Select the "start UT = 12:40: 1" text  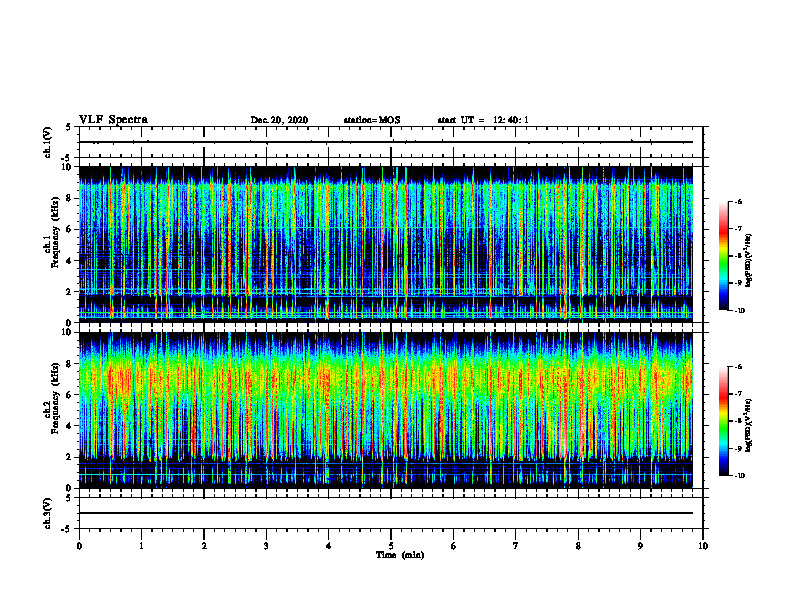click(x=483, y=120)
